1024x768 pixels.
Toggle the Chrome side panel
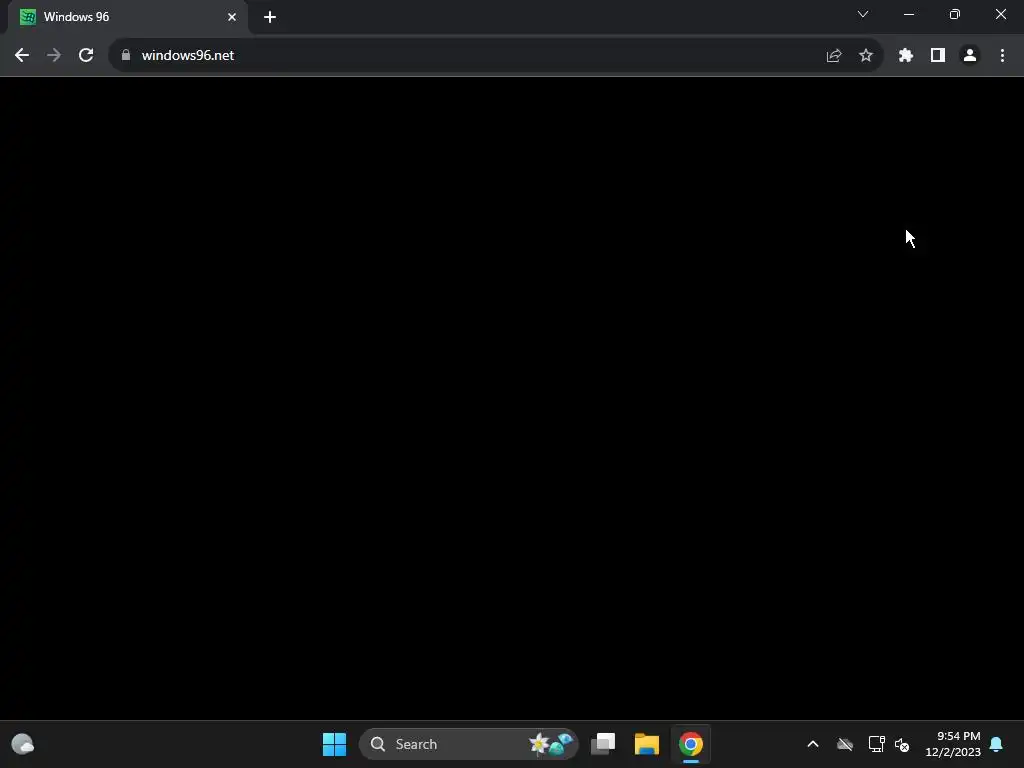coord(938,56)
